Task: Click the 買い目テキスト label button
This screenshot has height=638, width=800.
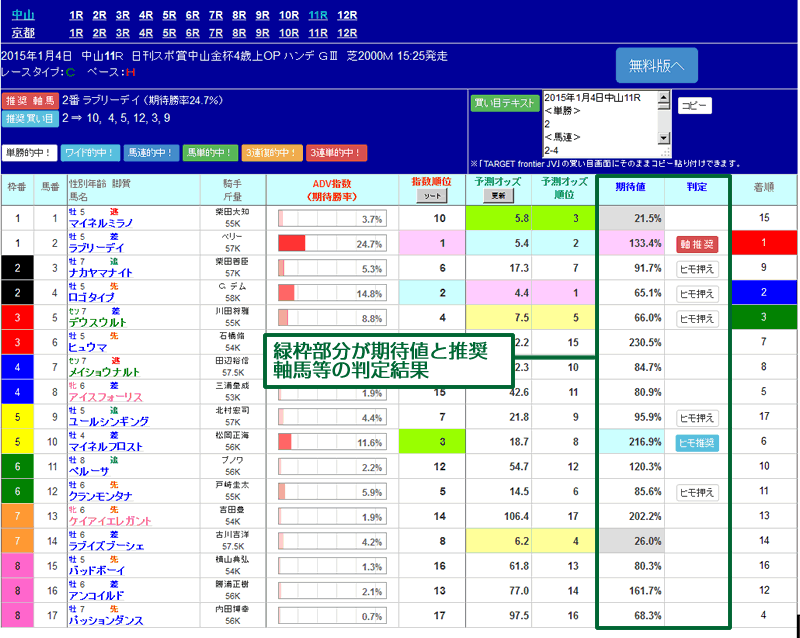Action: [x=505, y=103]
